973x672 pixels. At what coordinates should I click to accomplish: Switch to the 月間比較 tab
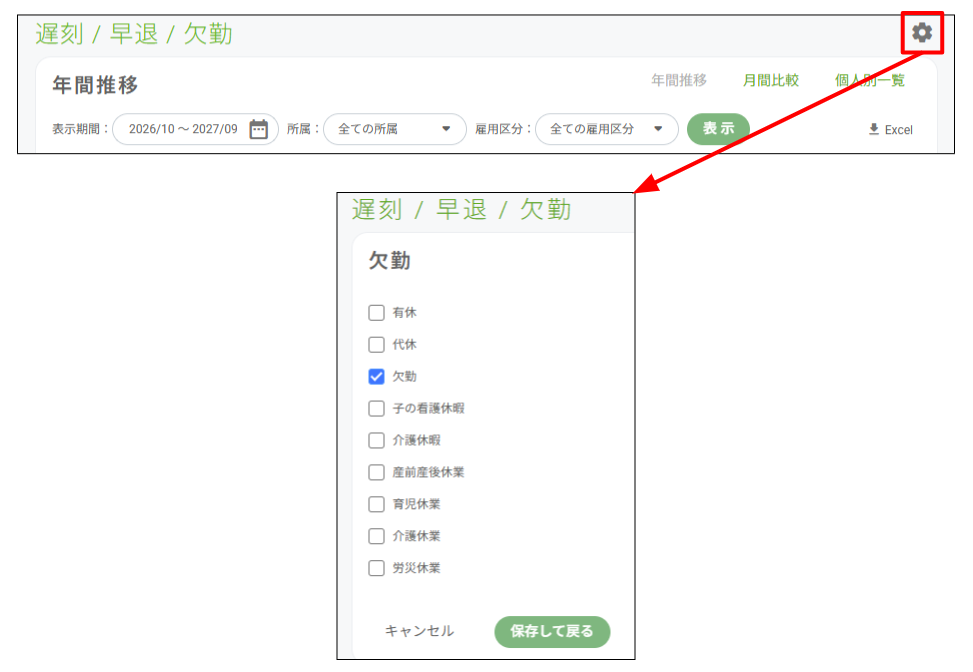point(771,80)
